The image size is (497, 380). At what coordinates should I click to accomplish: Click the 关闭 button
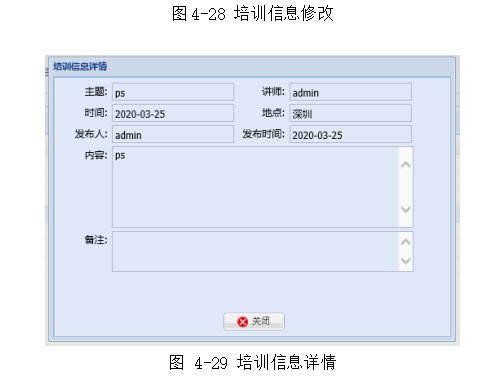click(254, 321)
